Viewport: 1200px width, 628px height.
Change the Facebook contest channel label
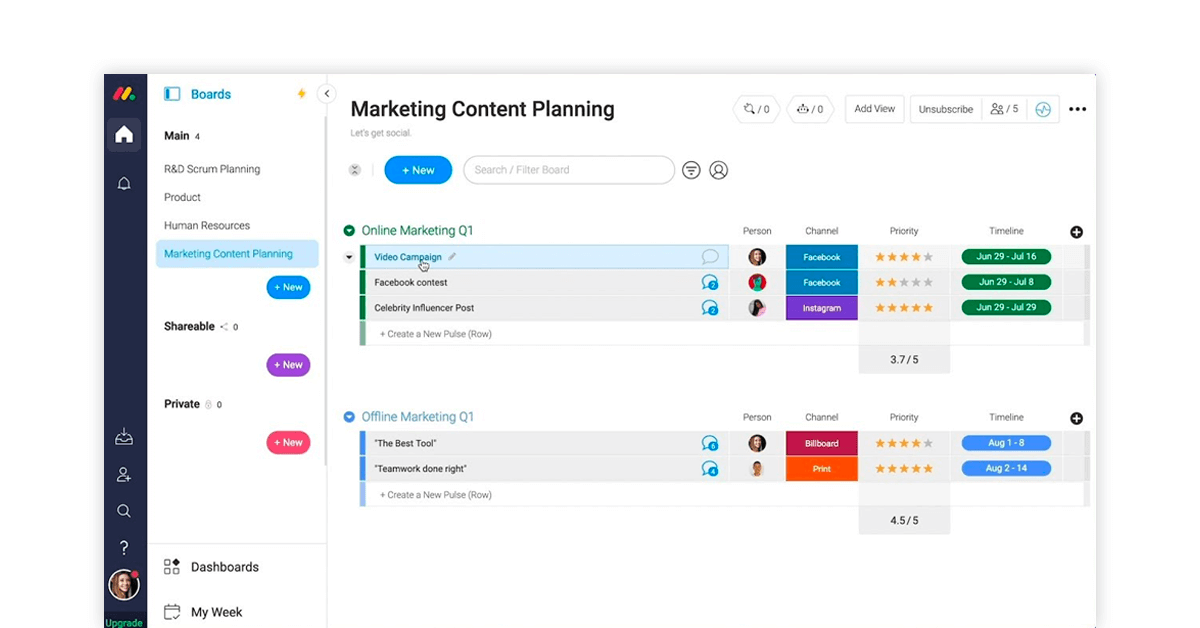coord(822,283)
